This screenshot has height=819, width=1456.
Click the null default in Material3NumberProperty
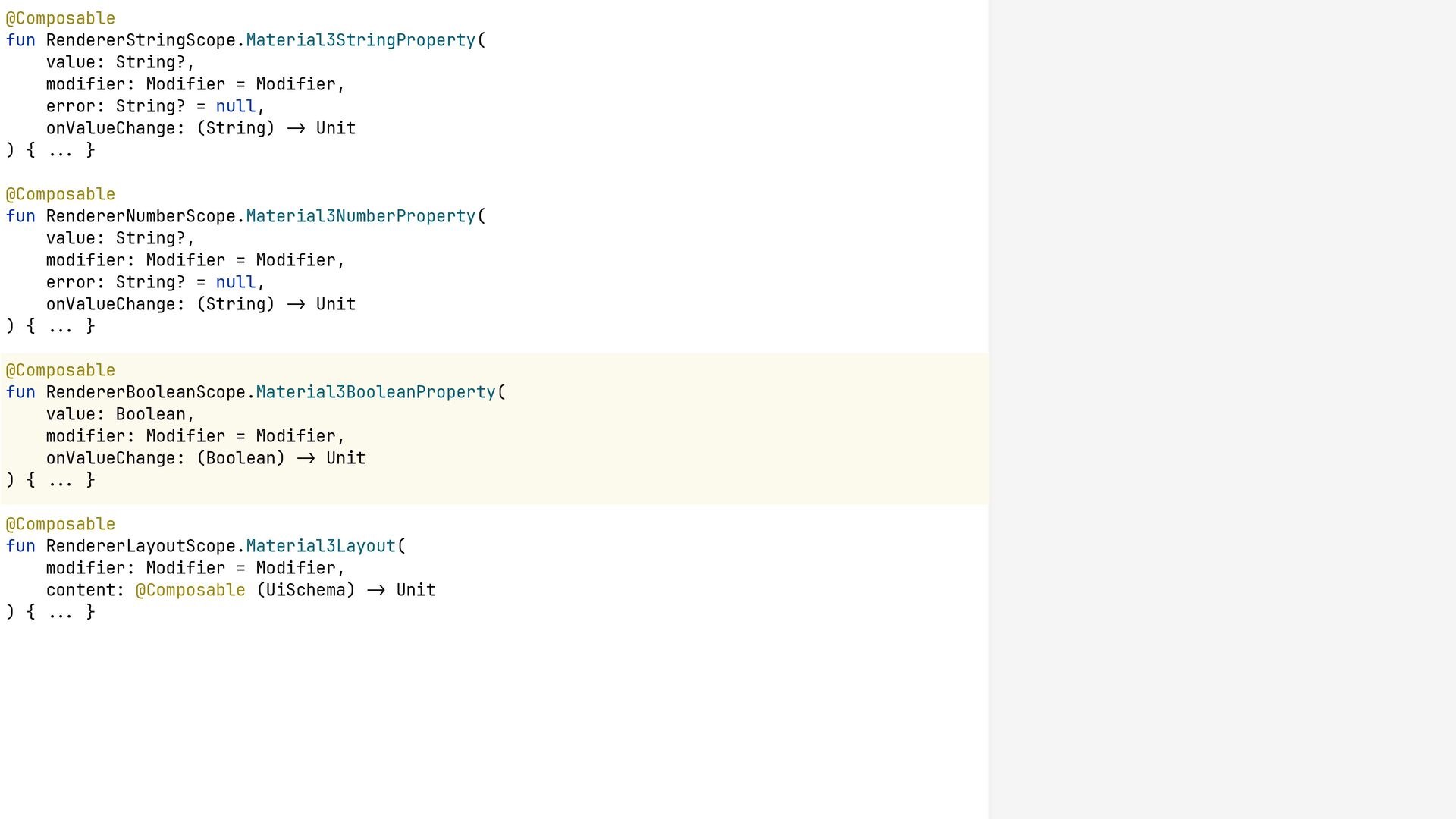pos(235,282)
